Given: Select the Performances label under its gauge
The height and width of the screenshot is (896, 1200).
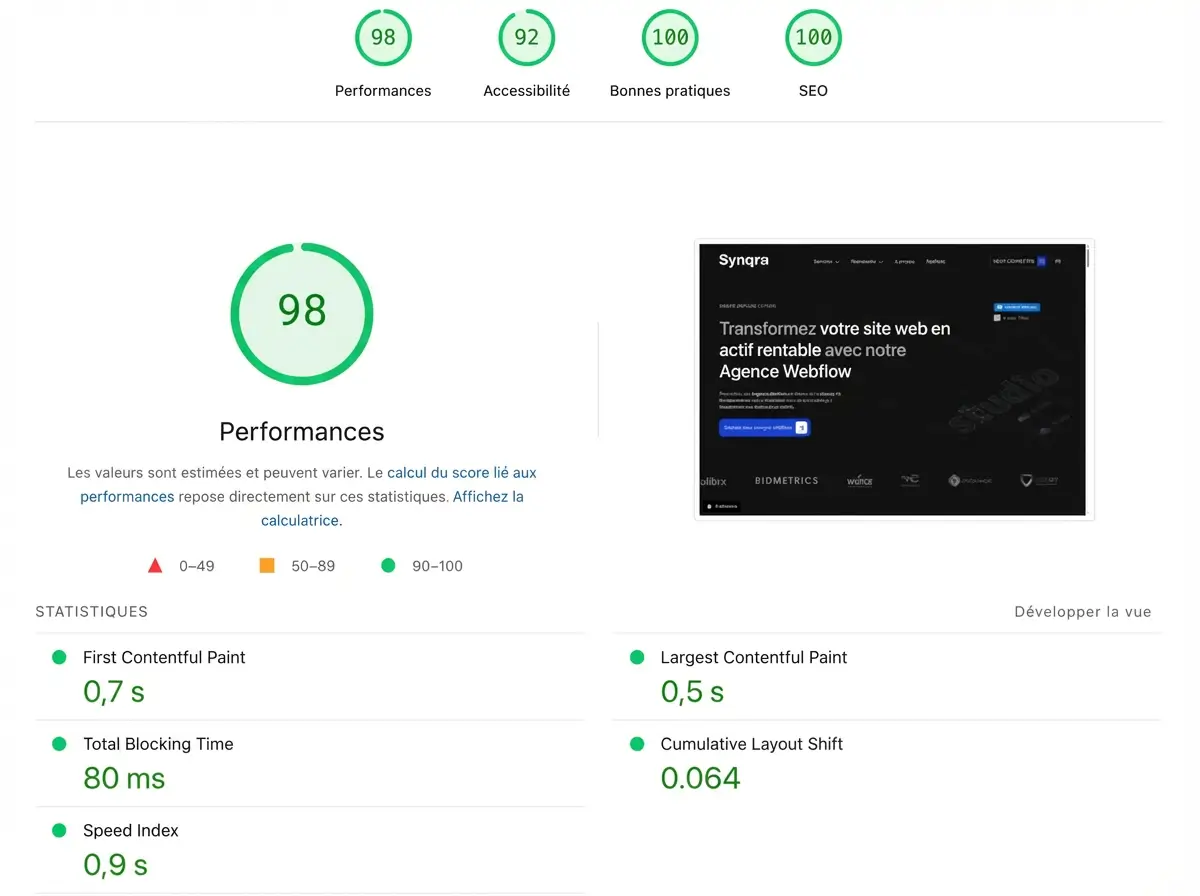Looking at the screenshot, I should (x=383, y=90).
